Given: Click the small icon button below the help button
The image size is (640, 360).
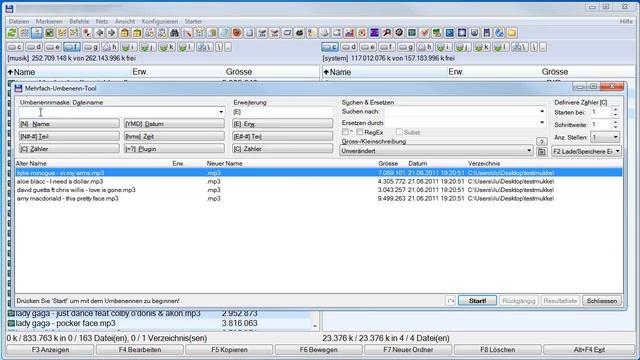Looking at the screenshot, I should coord(542,151).
